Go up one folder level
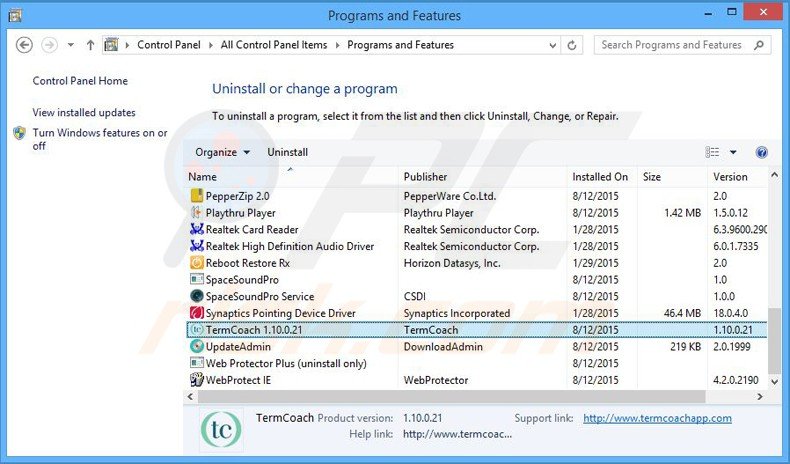 tap(90, 45)
